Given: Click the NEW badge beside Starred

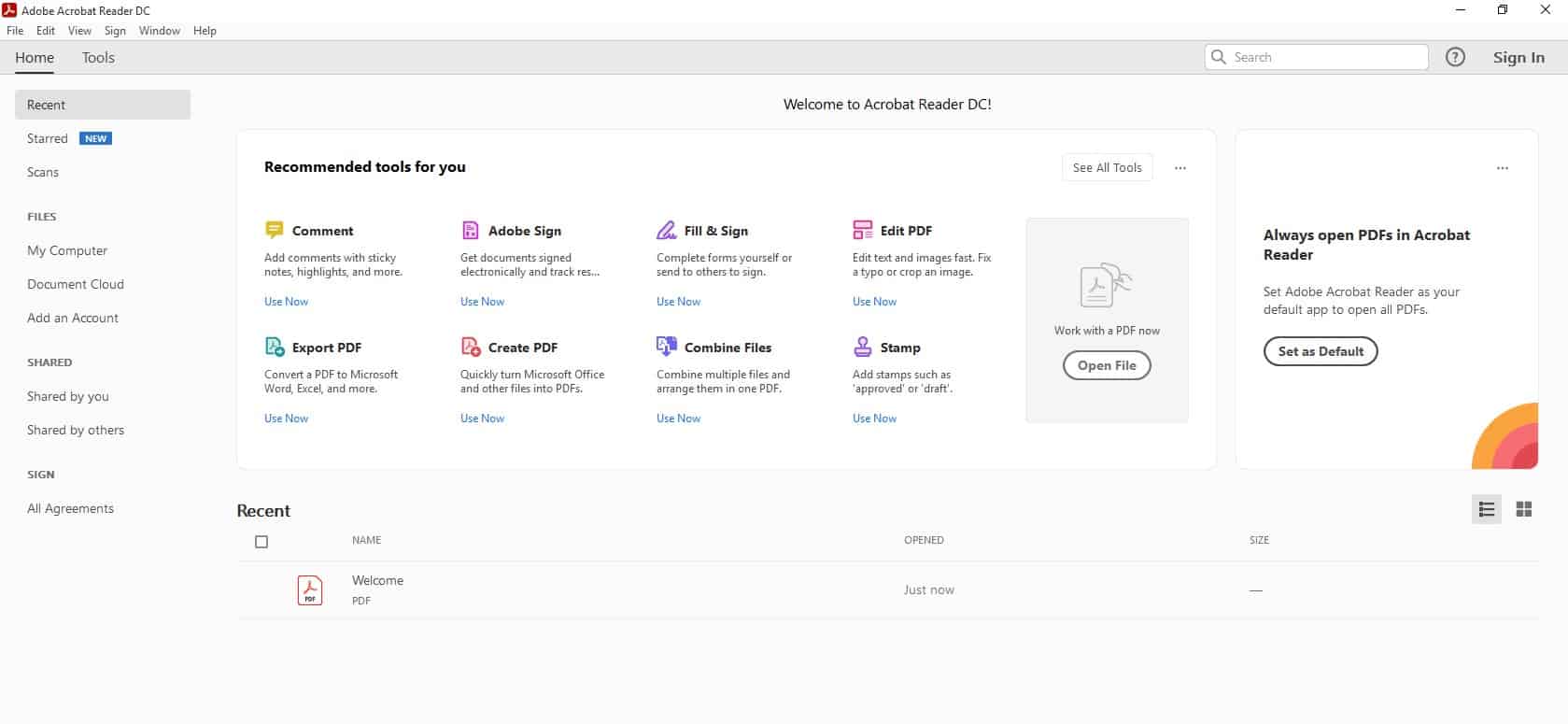Looking at the screenshot, I should (x=95, y=138).
